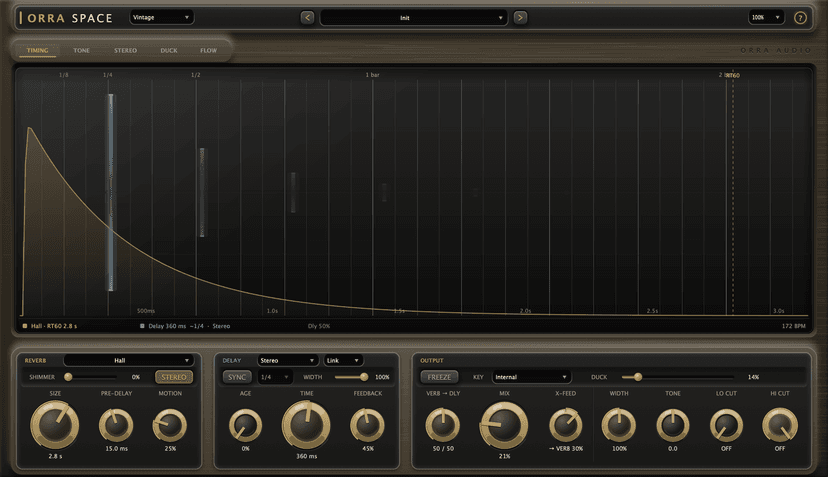Switch to the Timing tab
Image resolution: width=828 pixels, height=477 pixels.
37,50
